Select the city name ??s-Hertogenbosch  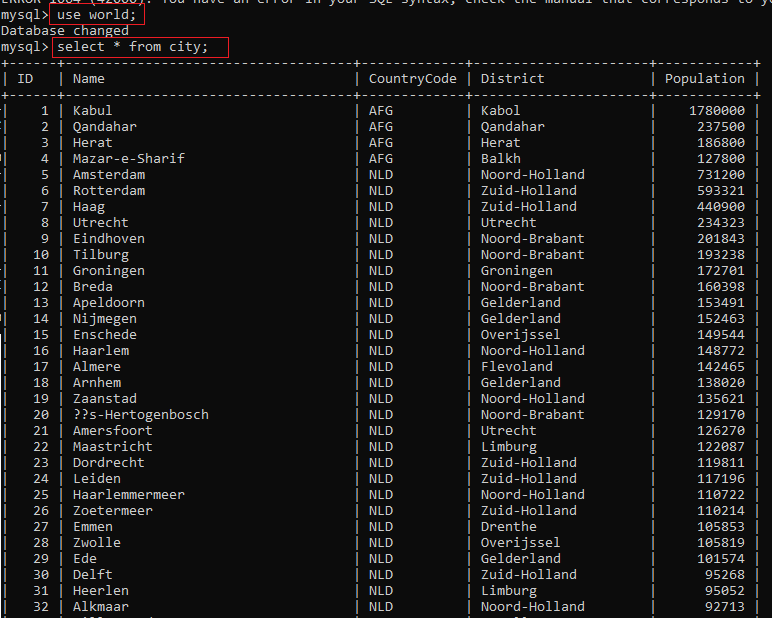click(141, 415)
